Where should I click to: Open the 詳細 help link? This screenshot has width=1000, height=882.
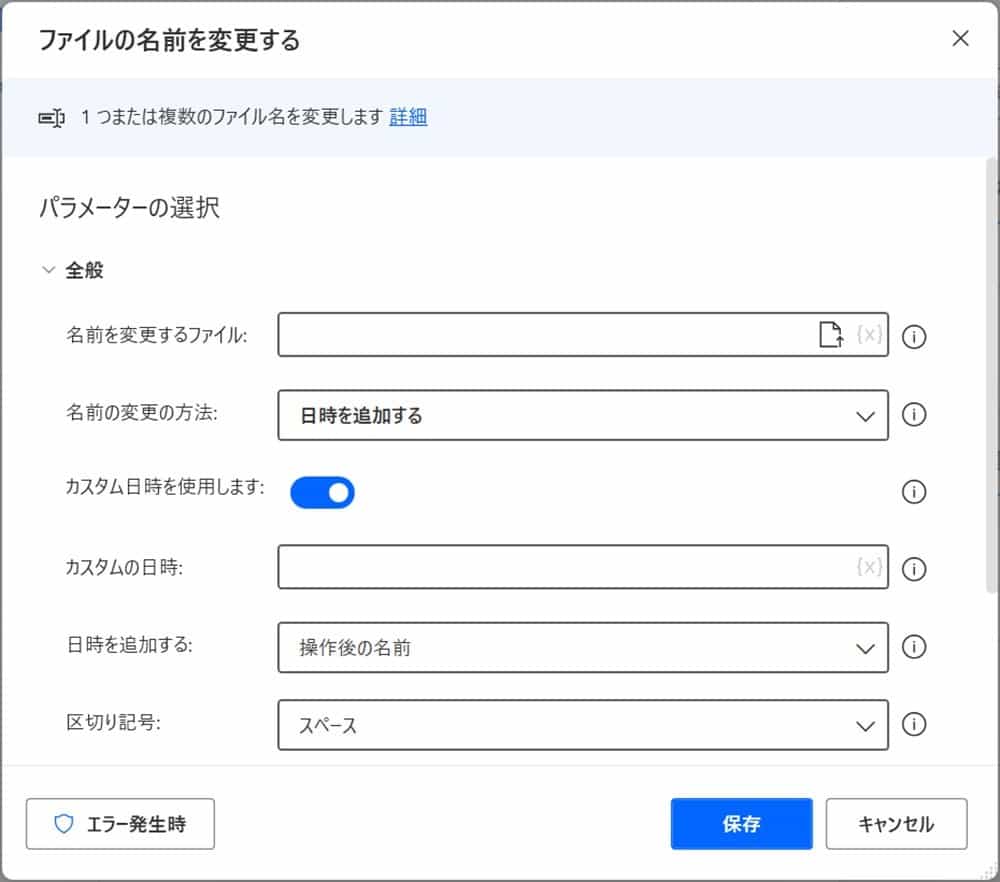(408, 117)
